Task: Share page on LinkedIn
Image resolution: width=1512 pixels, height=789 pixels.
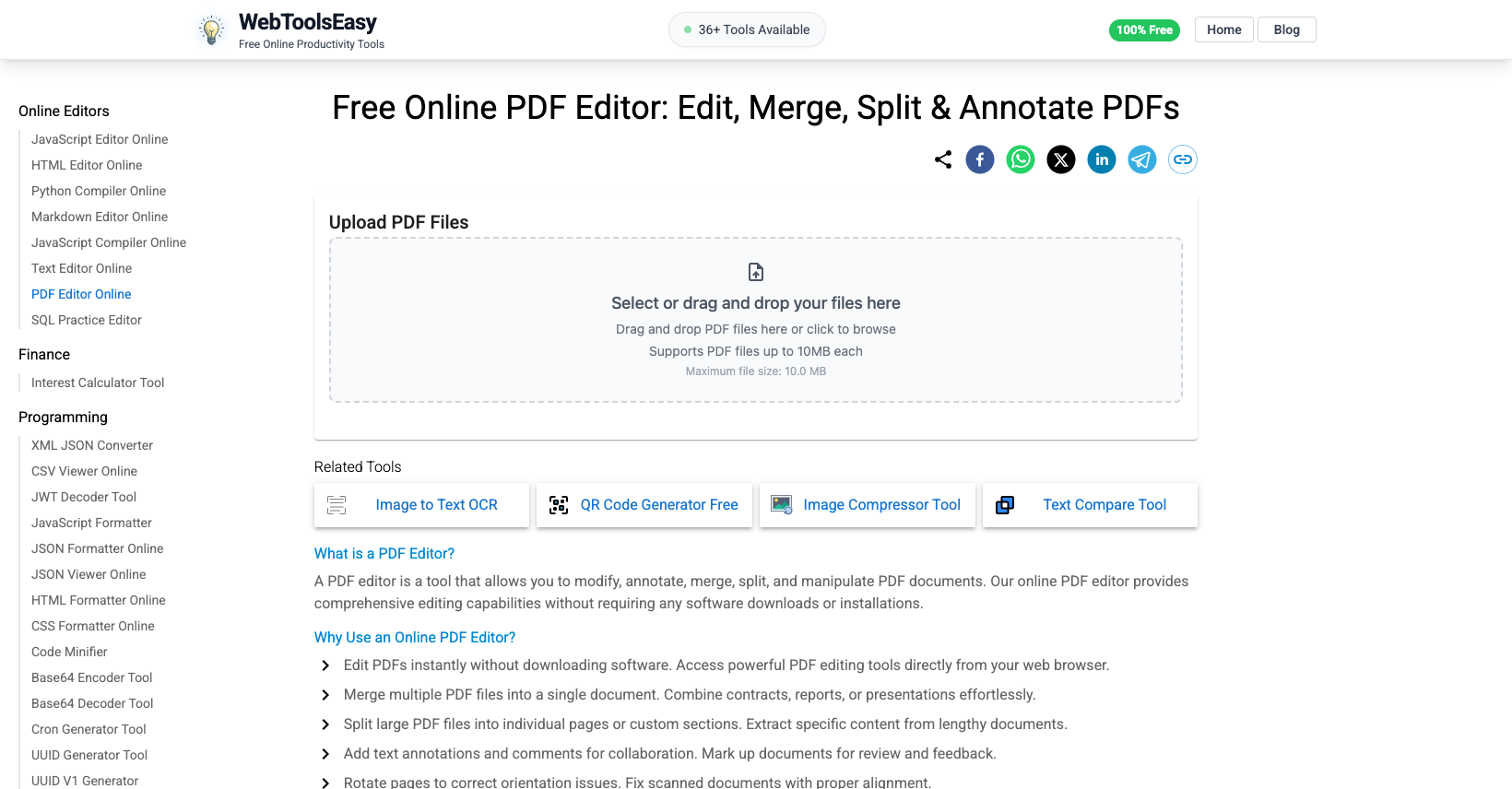Action: tap(1102, 159)
